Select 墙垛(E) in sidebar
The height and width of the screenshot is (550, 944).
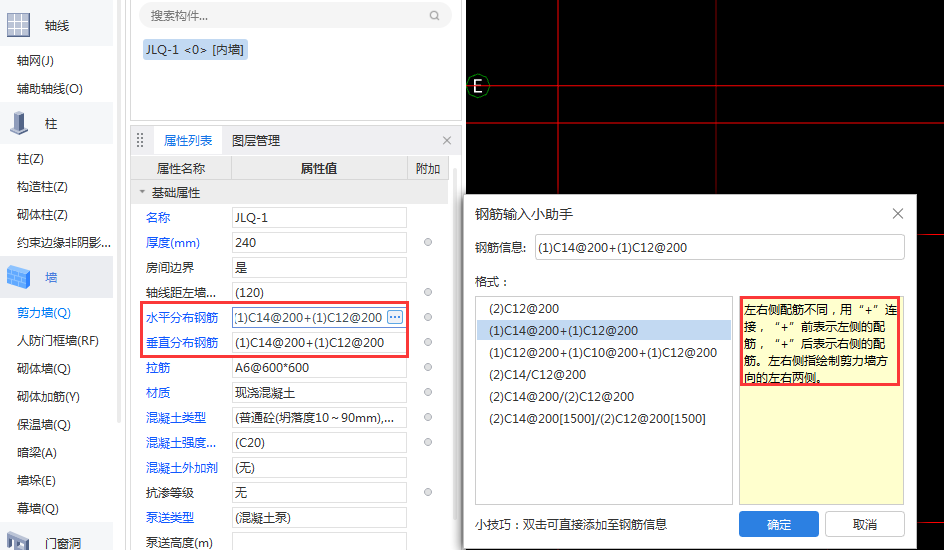coord(36,480)
